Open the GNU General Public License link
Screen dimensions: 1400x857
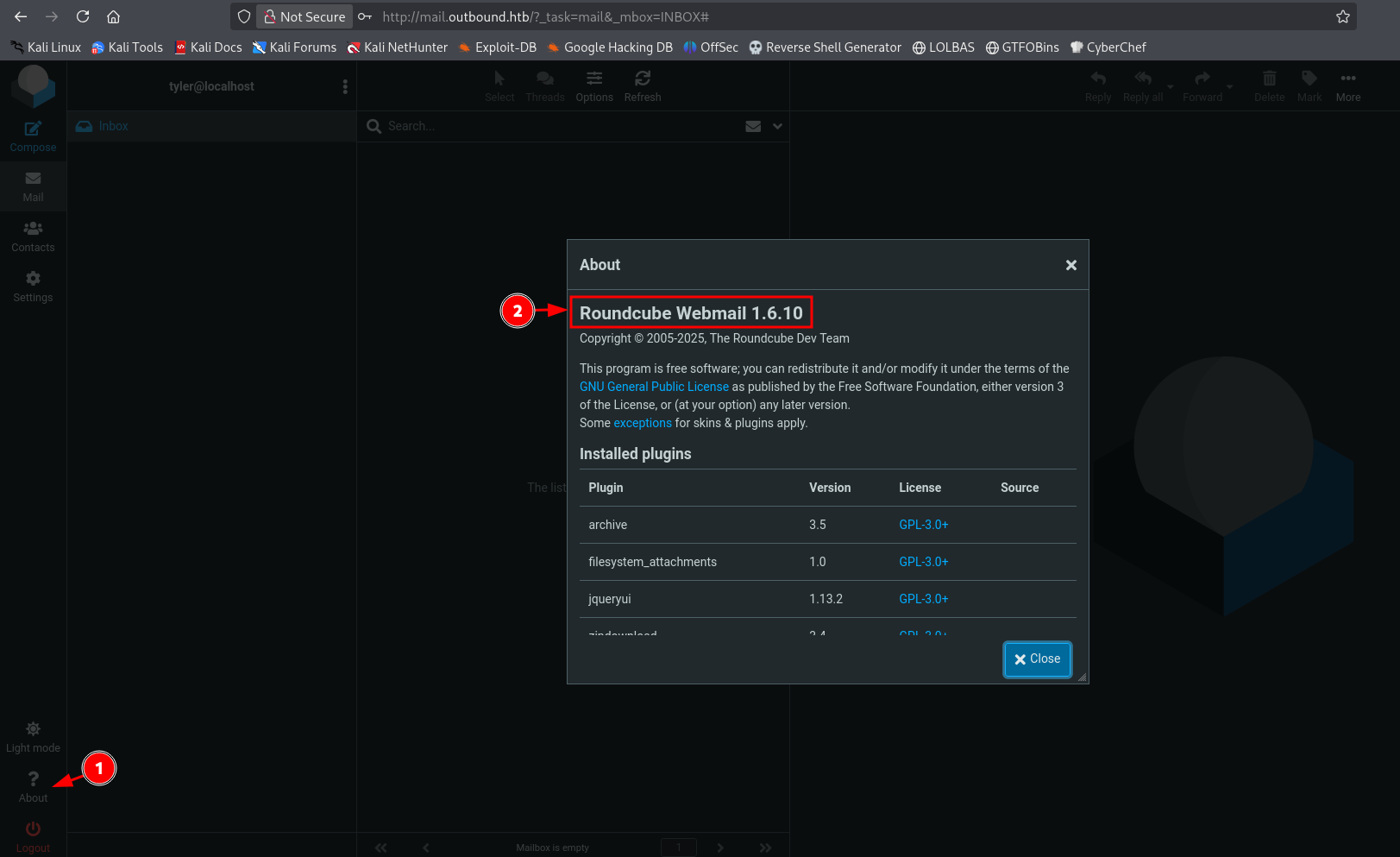654,387
